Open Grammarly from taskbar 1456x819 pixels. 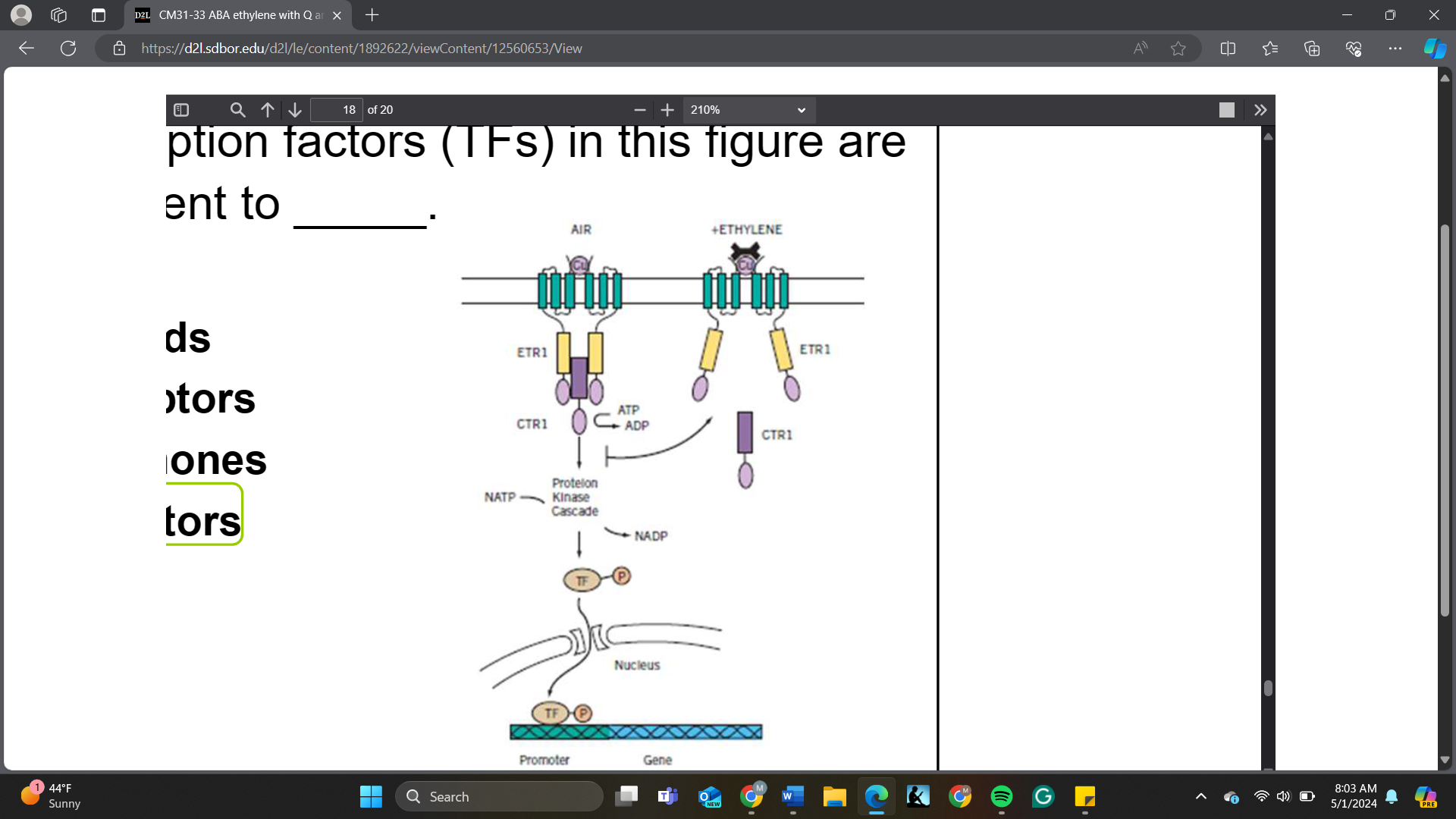click(x=1043, y=796)
